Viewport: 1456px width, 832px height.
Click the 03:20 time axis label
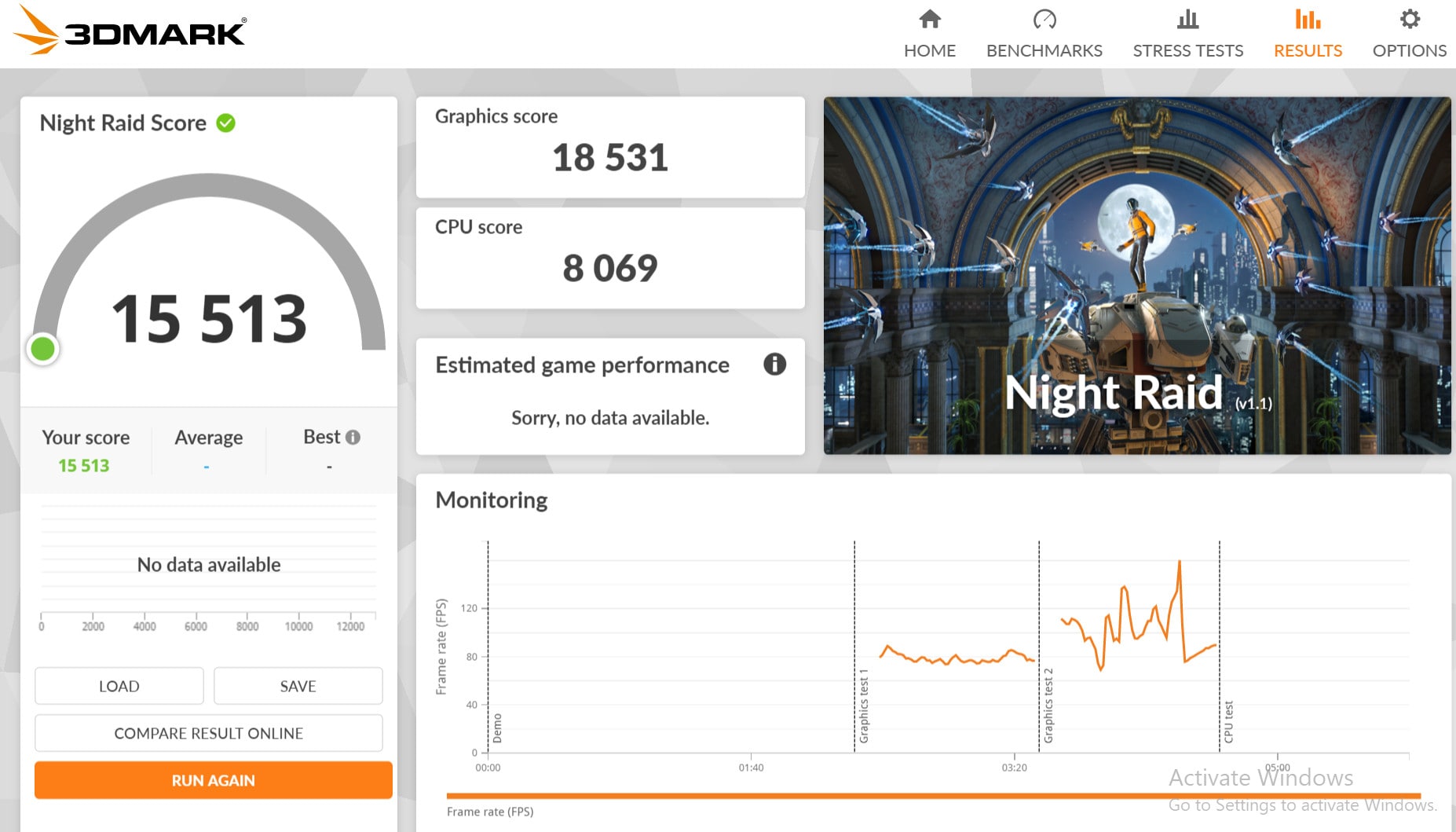1014,768
